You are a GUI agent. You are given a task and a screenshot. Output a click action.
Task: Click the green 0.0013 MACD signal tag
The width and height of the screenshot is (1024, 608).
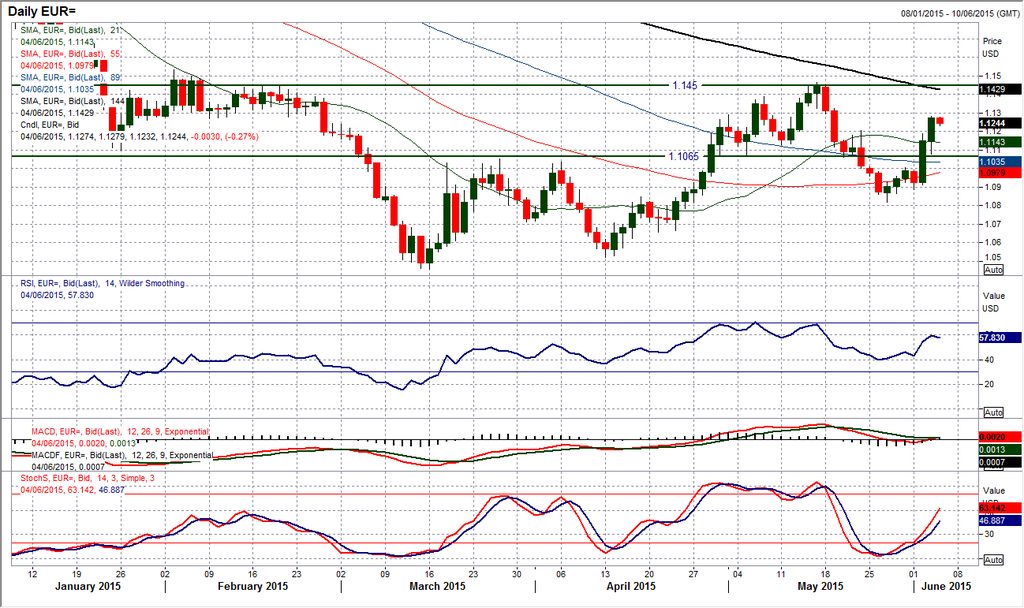point(1000,450)
